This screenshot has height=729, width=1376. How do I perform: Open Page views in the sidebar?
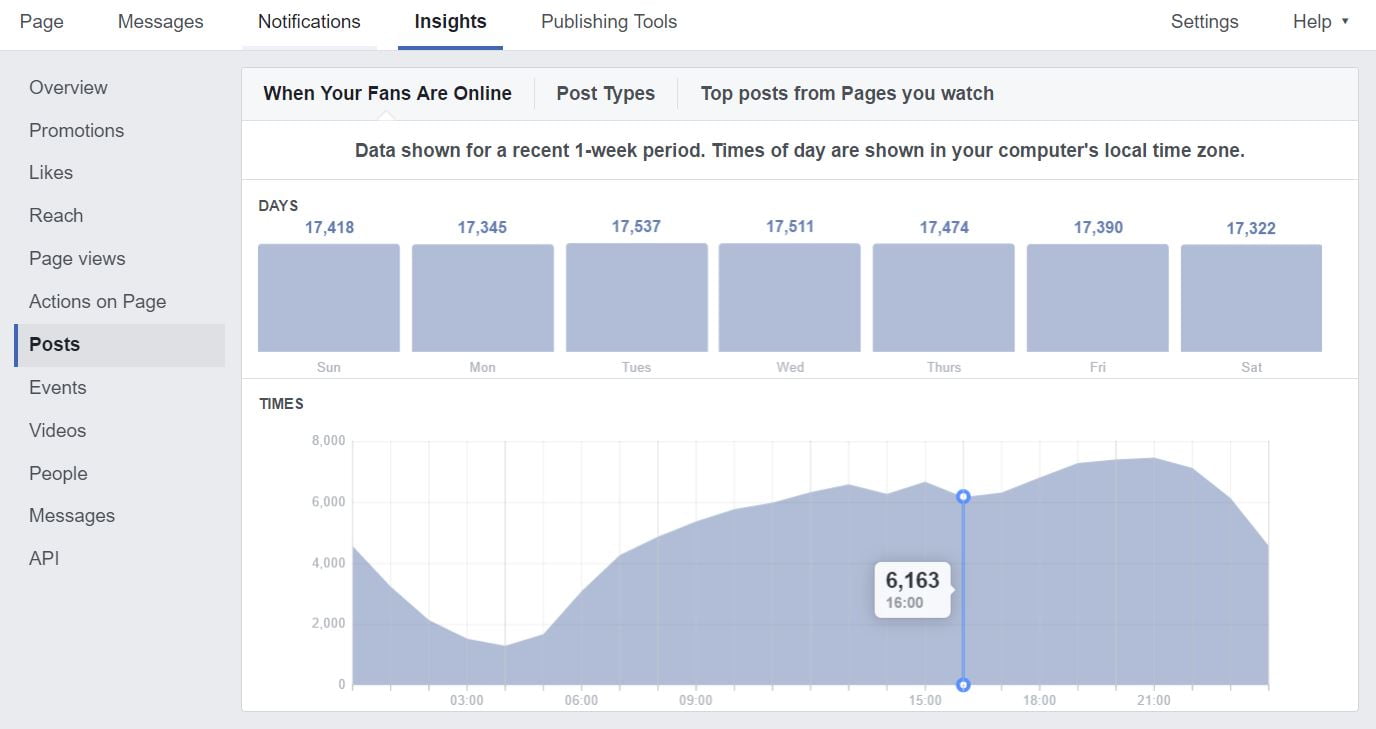tap(77, 259)
